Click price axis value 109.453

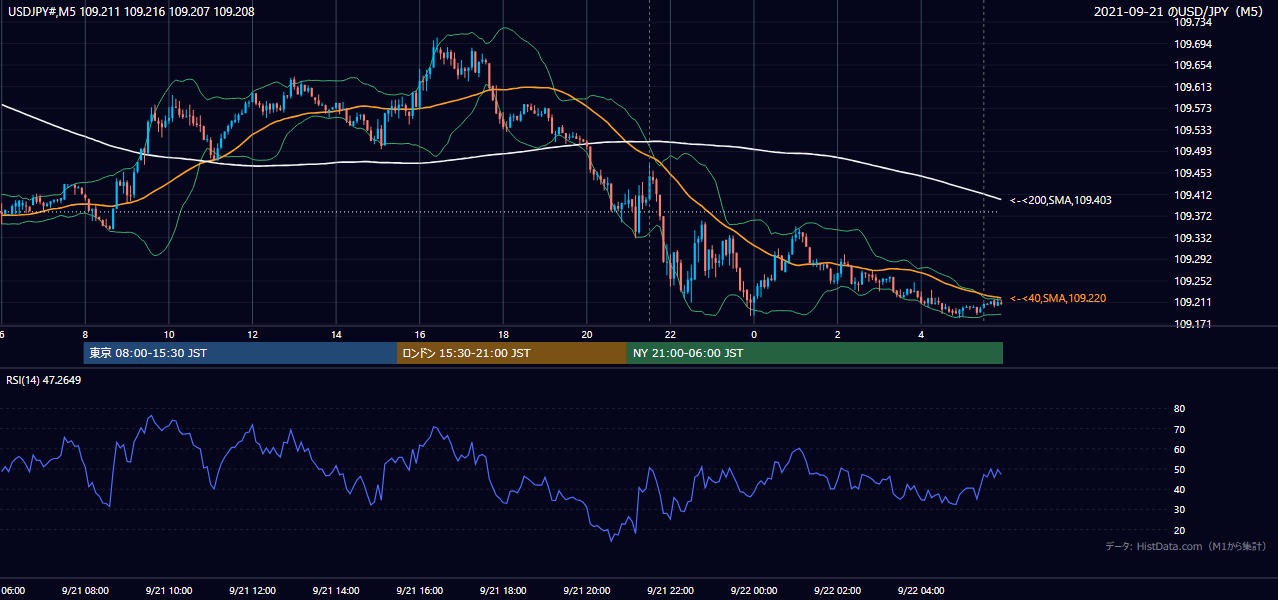coord(1192,173)
